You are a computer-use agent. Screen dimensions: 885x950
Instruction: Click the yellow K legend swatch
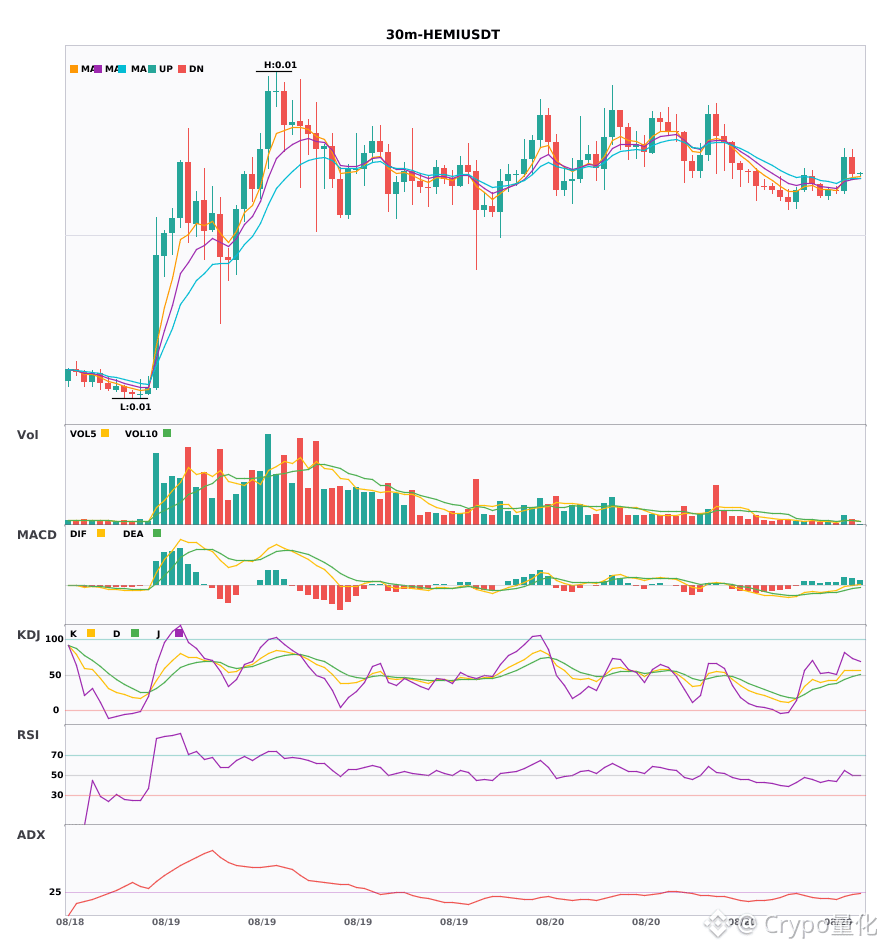point(91,633)
